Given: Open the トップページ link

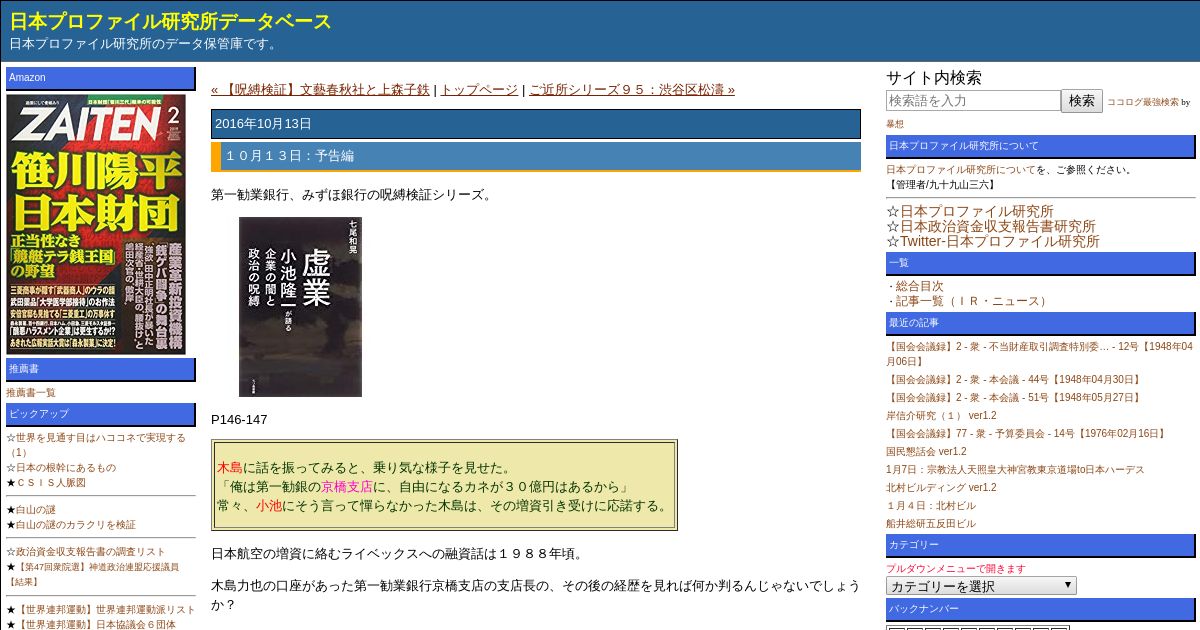Looking at the screenshot, I should pyautogui.click(x=479, y=89).
